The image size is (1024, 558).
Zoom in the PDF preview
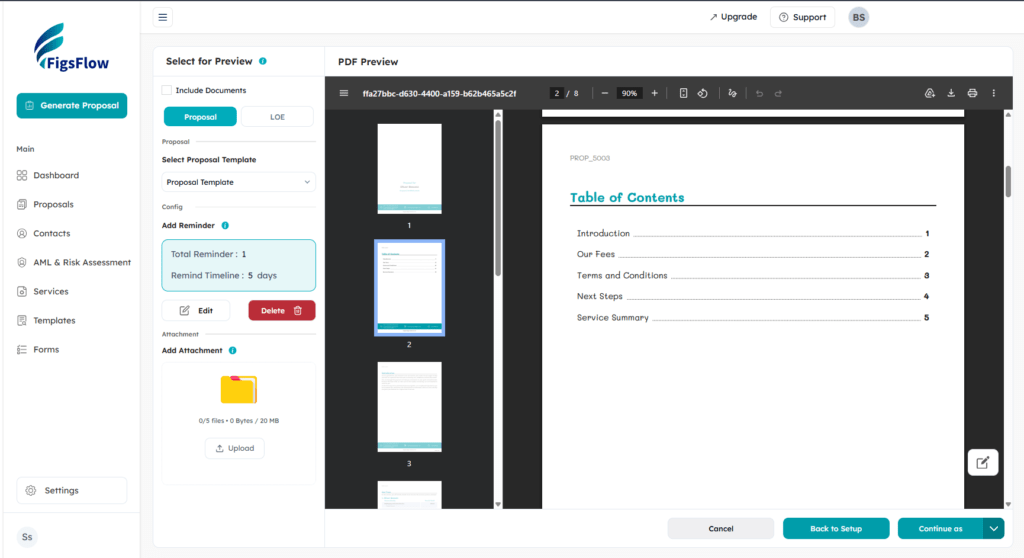point(654,93)
